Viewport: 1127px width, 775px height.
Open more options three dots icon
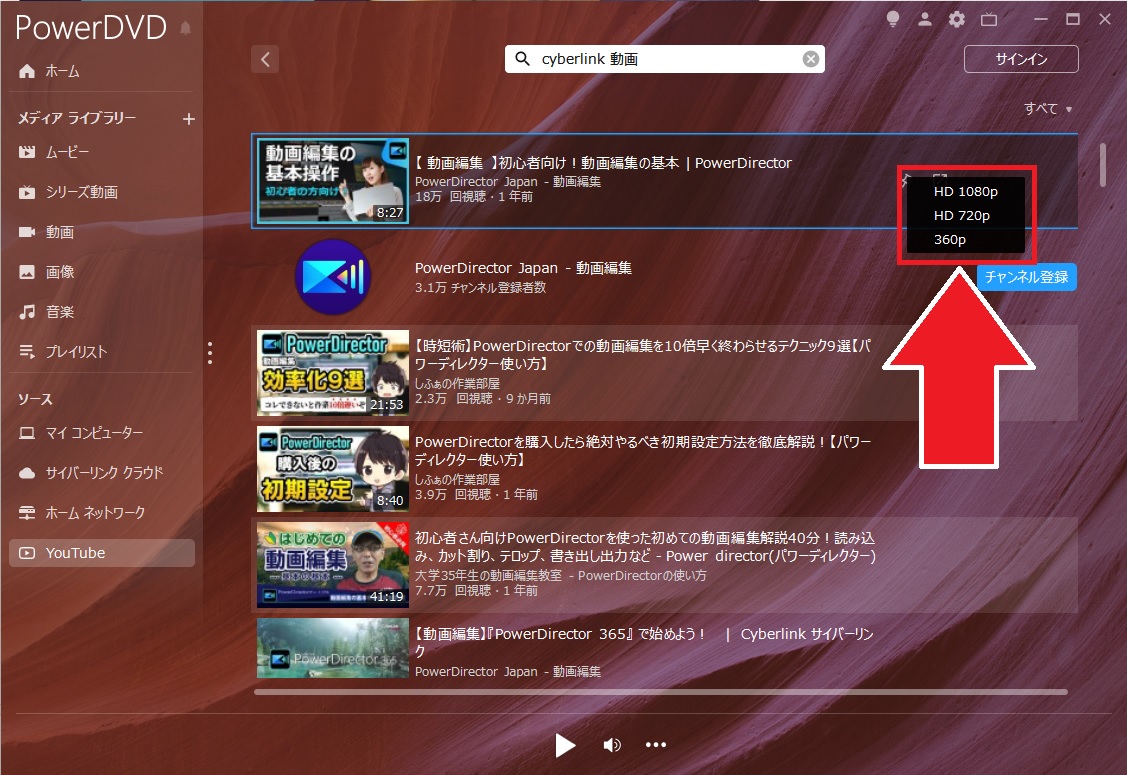(x=656, y=745)
